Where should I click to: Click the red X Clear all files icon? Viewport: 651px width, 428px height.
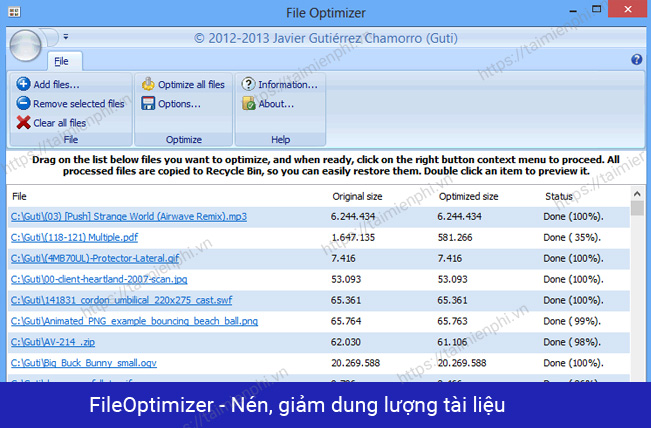23,122
